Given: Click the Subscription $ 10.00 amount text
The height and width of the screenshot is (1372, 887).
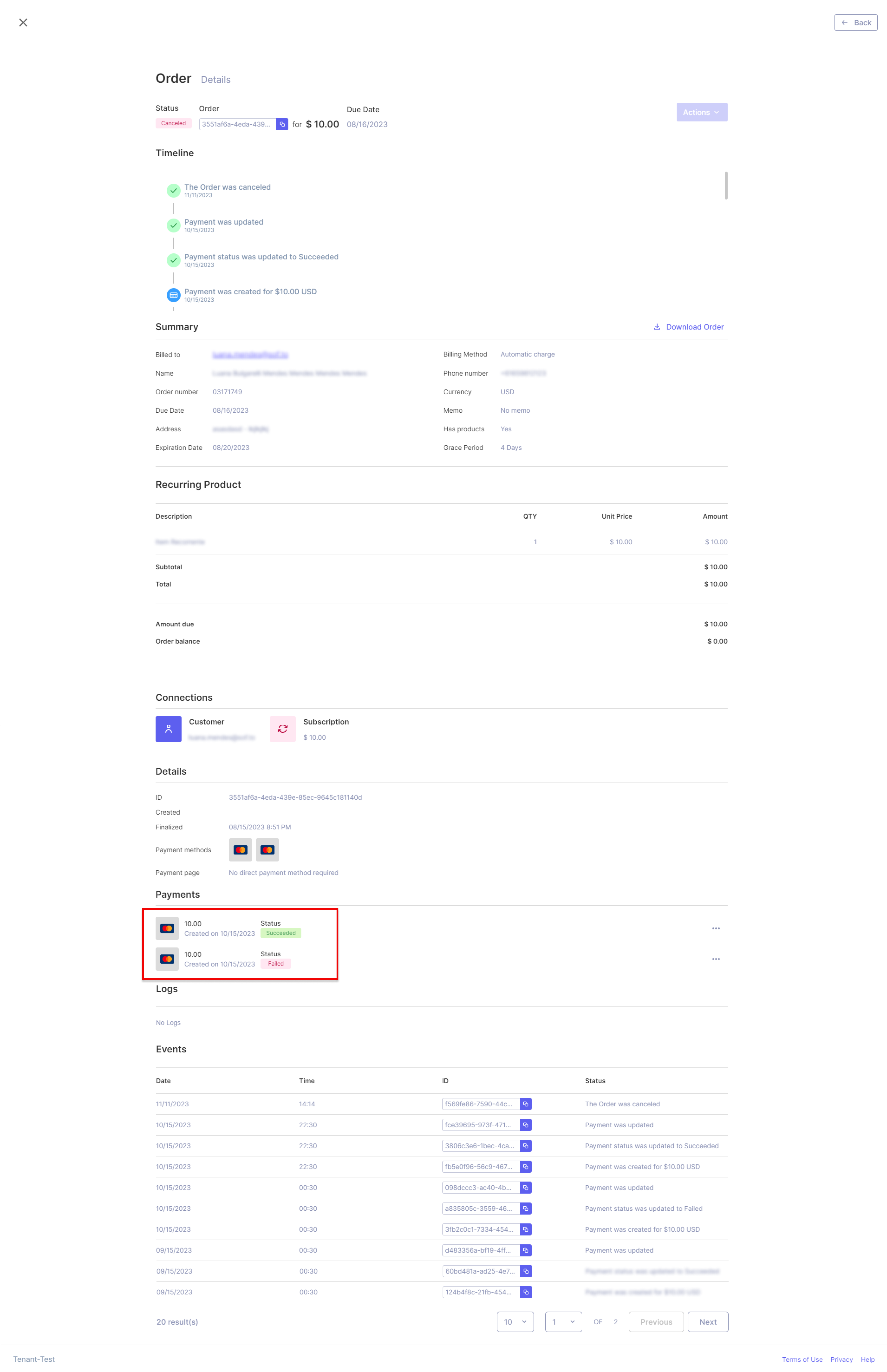Looking at the screenshot, I should 315,738.
